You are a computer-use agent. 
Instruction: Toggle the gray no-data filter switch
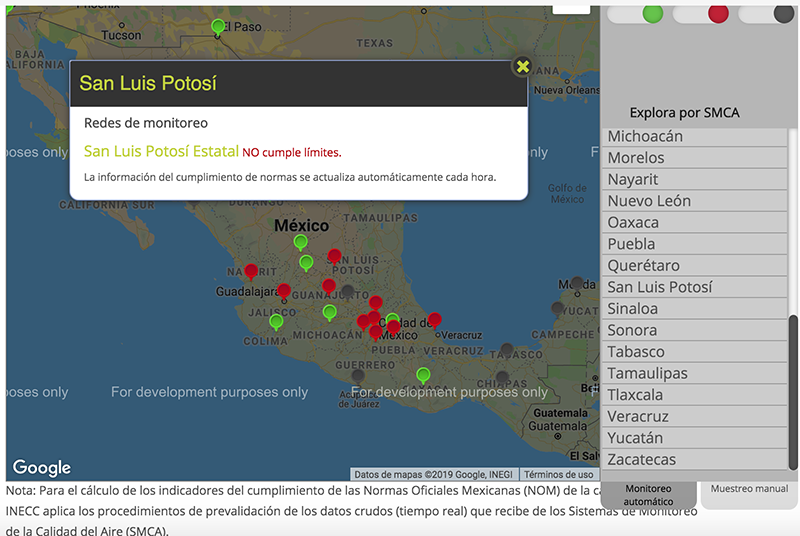766,14
